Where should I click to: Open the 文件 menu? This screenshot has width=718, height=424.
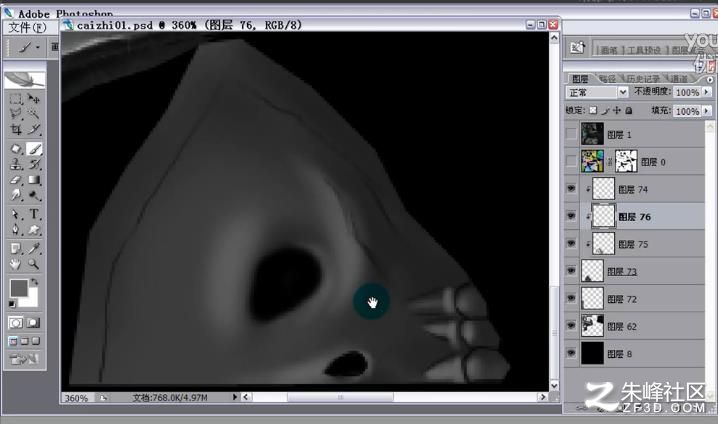point(27,28)
